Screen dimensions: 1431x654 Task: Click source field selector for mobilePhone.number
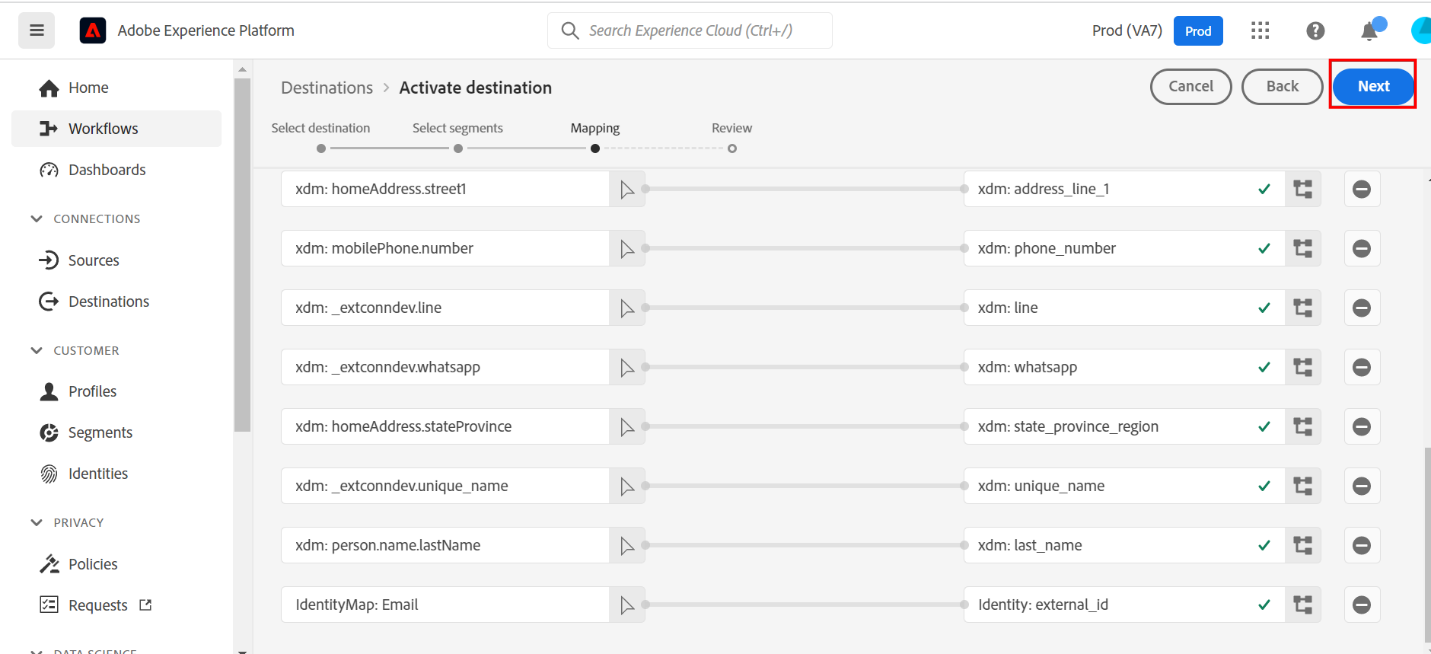(x=627, y=249)
